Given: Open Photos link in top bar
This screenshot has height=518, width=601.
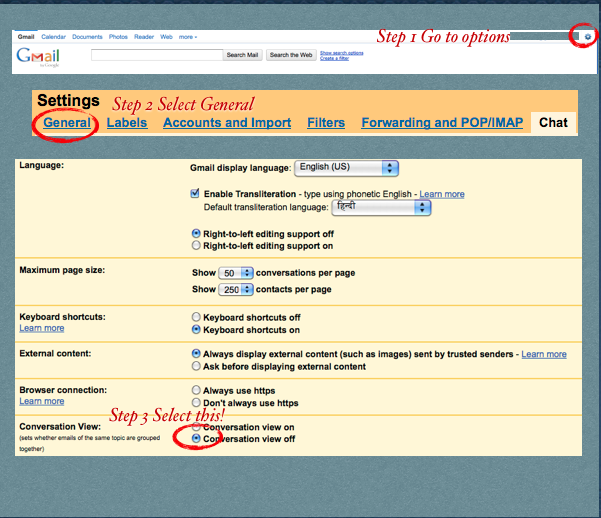Looking at the screenshot, I should click(118, 37).
